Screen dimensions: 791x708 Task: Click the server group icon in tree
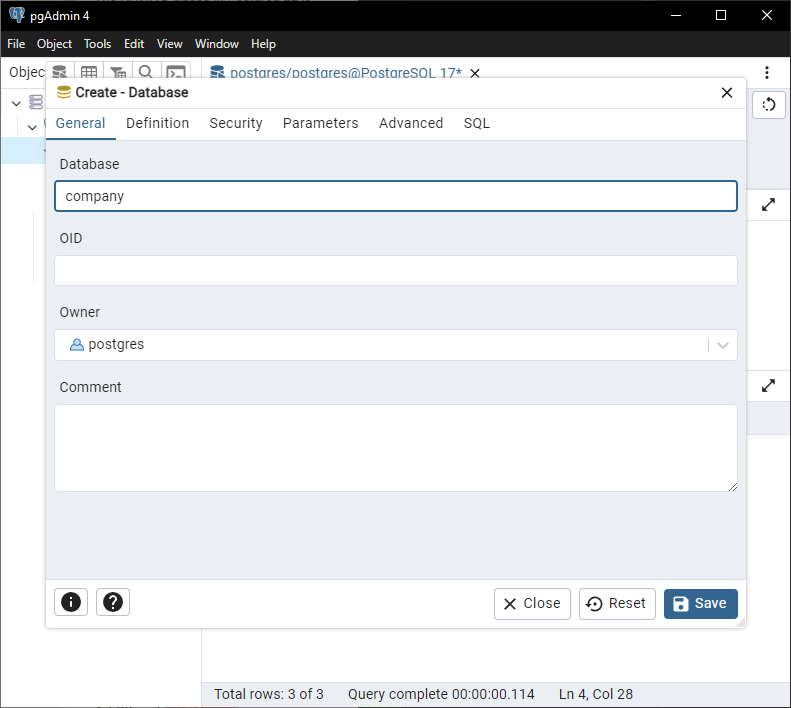36,102
